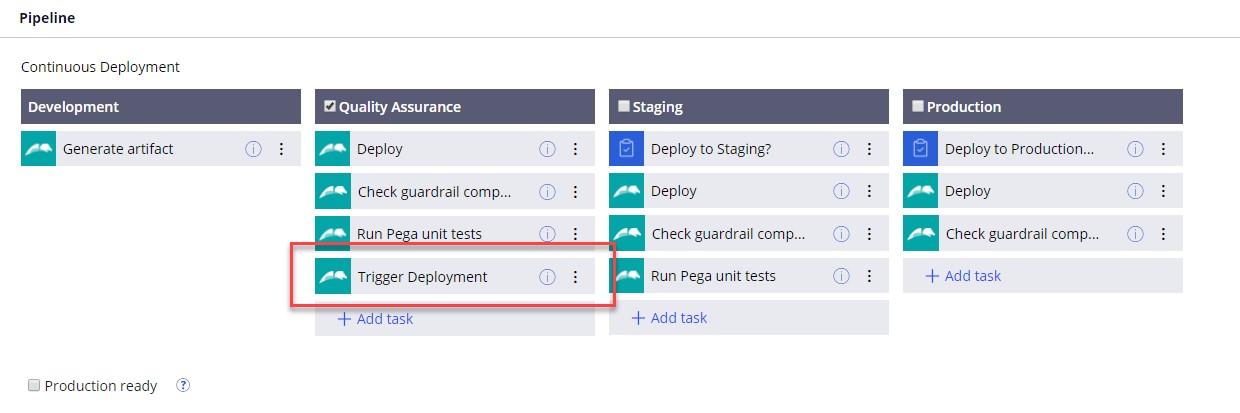Tick the Production ready checkbox

point(34,385)
